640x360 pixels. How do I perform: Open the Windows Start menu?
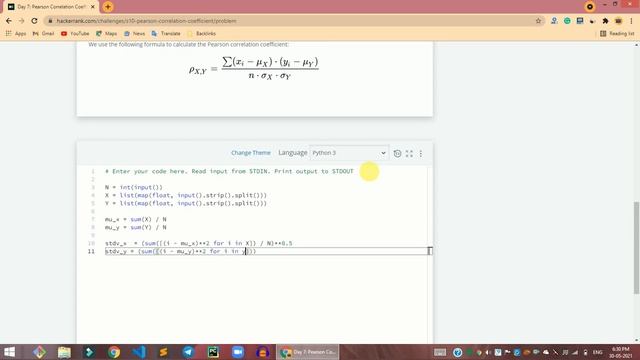click(9, 352)
